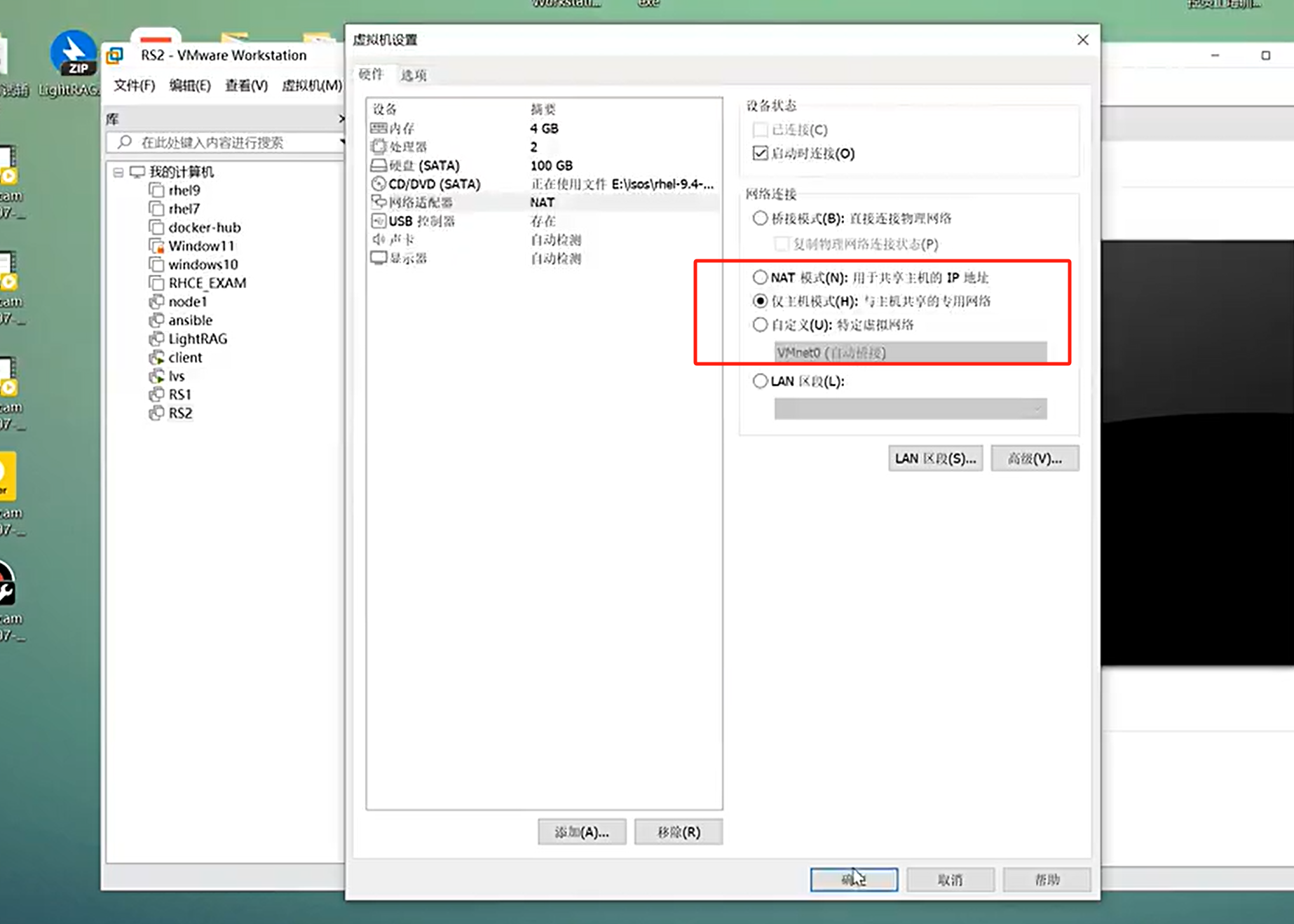Click docker-hub VM icon in library
This screenshot has height=924, width=1294.
(x=156, y=227)
